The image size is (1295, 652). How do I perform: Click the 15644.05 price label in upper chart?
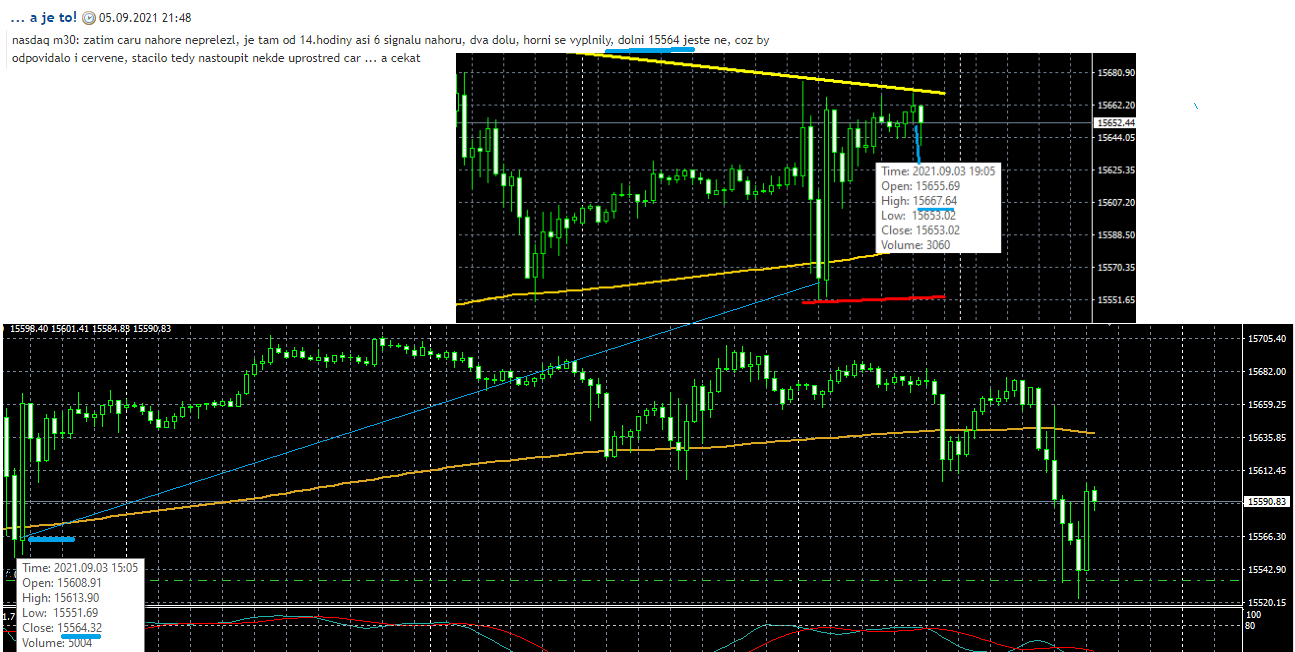[x=1114, y=138]
